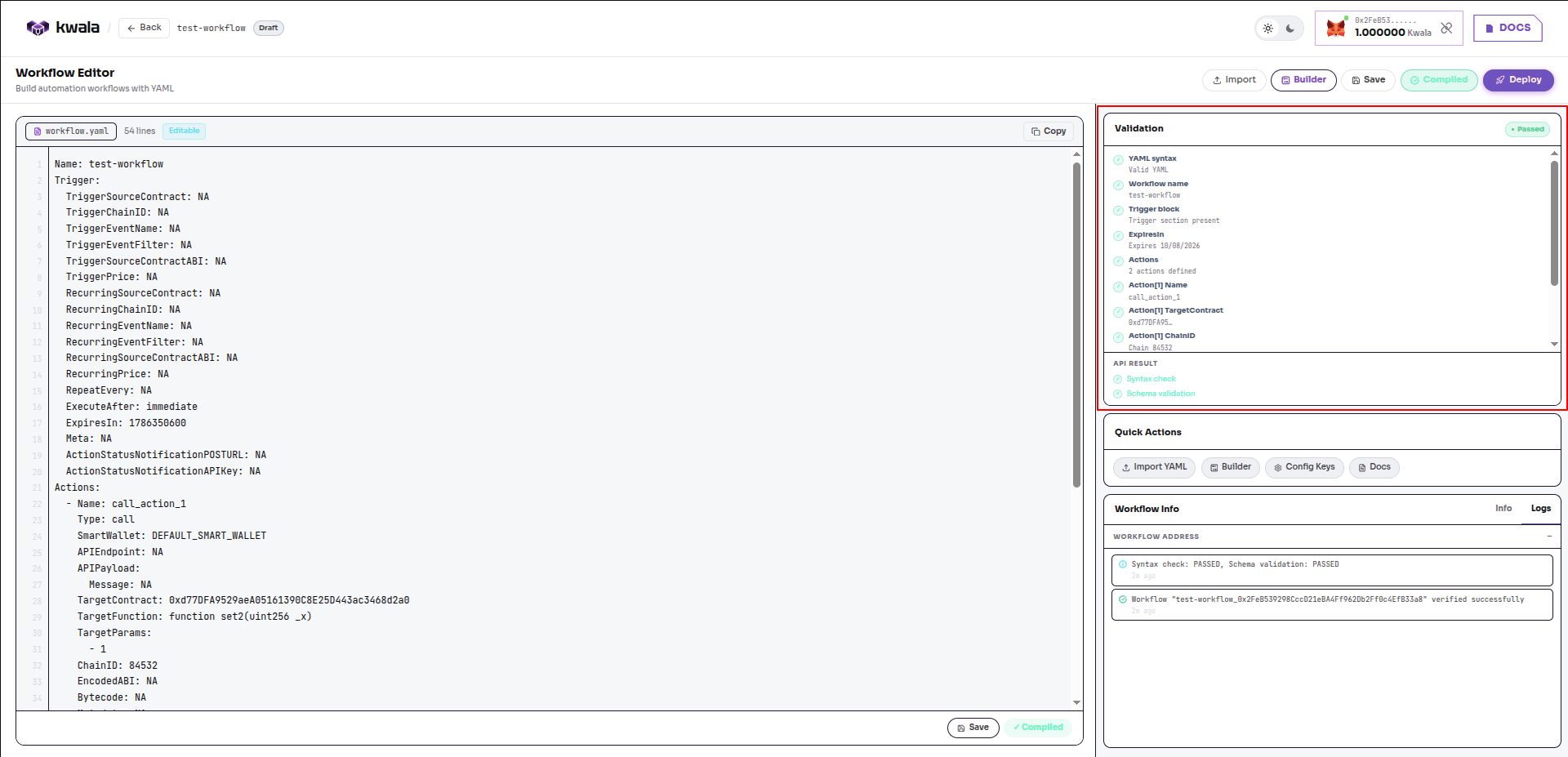This screenshot has width=1568, height=757.
Task: Click the Passed validation badge
Action: (x=1527, y=129)
